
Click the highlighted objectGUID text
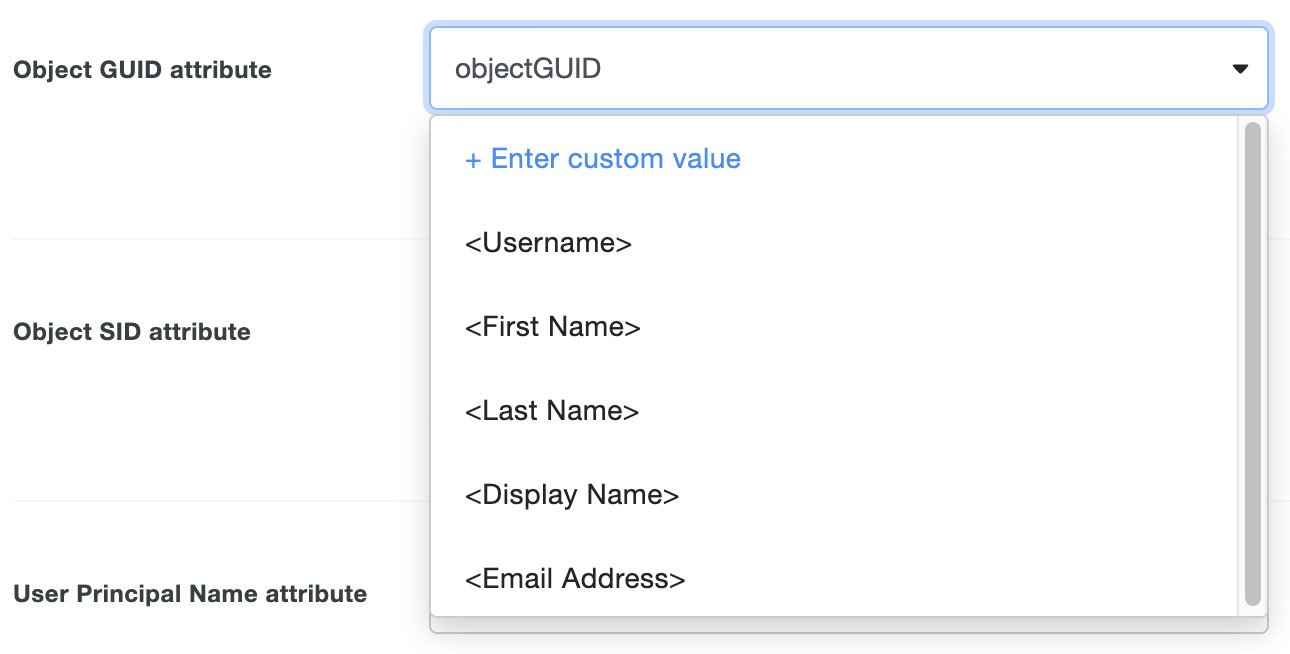point(527,68)
